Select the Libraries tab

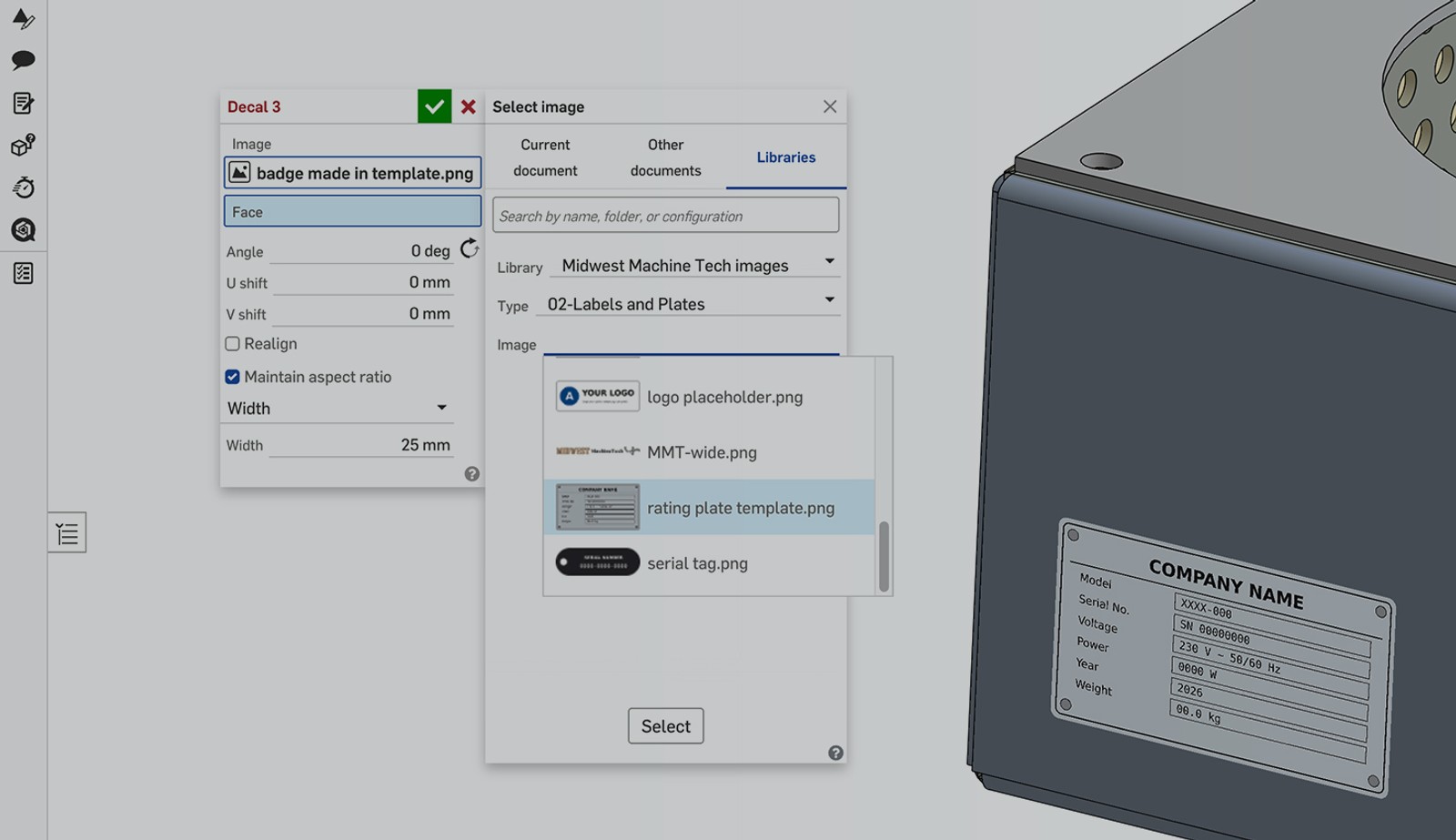click(786, 157)
